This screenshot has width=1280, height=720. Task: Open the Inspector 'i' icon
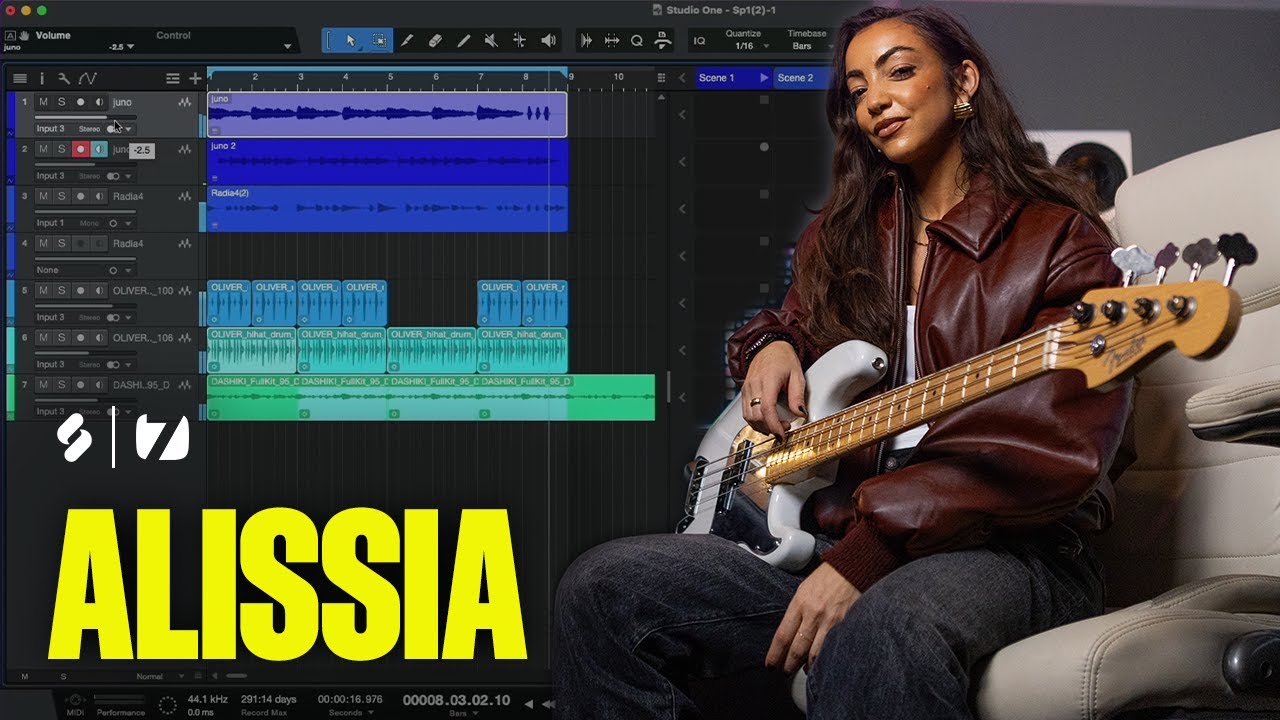[x=42, y=78]
